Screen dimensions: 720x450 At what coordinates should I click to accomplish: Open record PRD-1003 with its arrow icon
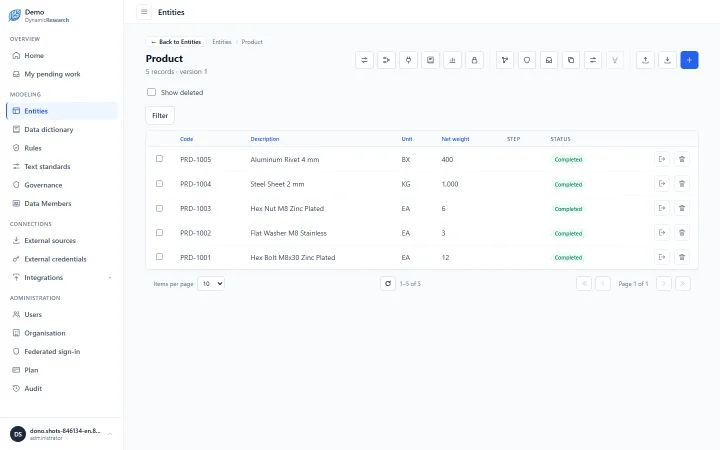tap(662, 208)
